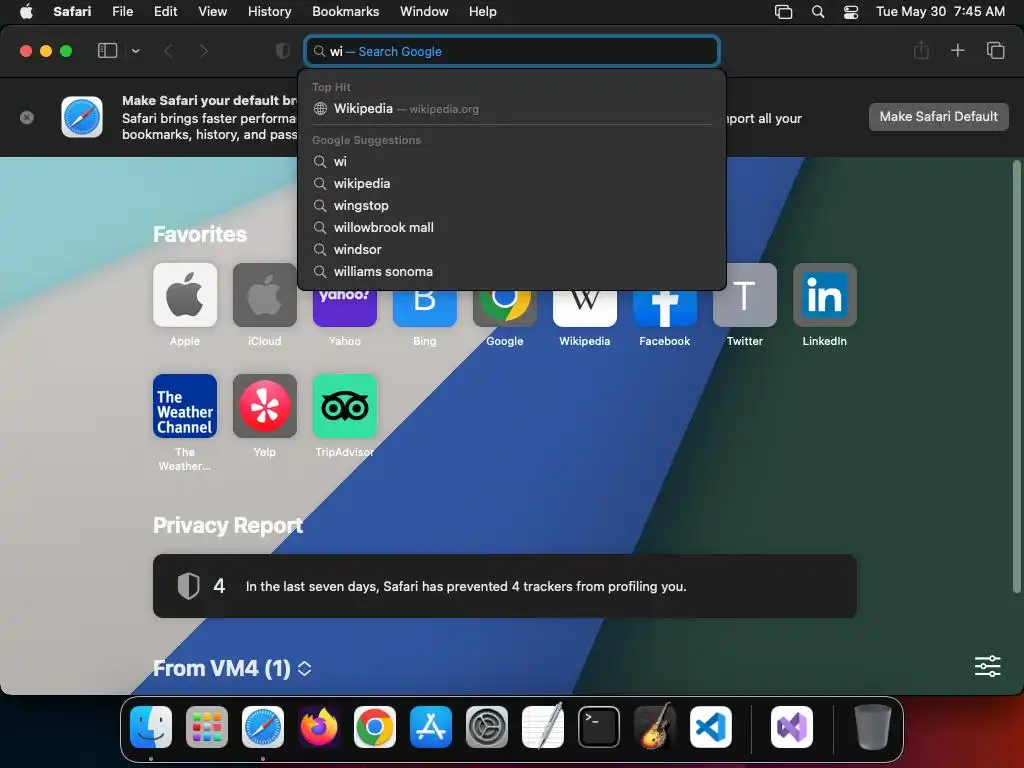Click the Share button in toolbar
This screenshot has width=1024, height=768.
[921, 50]
